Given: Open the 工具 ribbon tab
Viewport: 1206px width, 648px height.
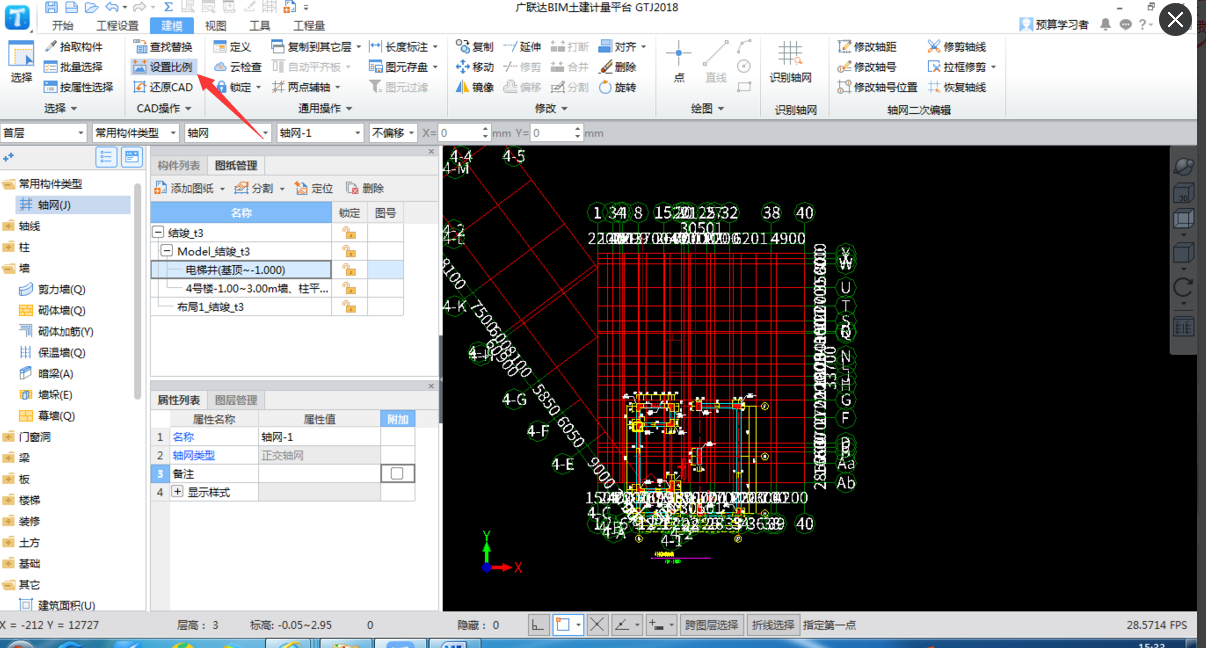Looking at the screenshot, I should 259,26.
